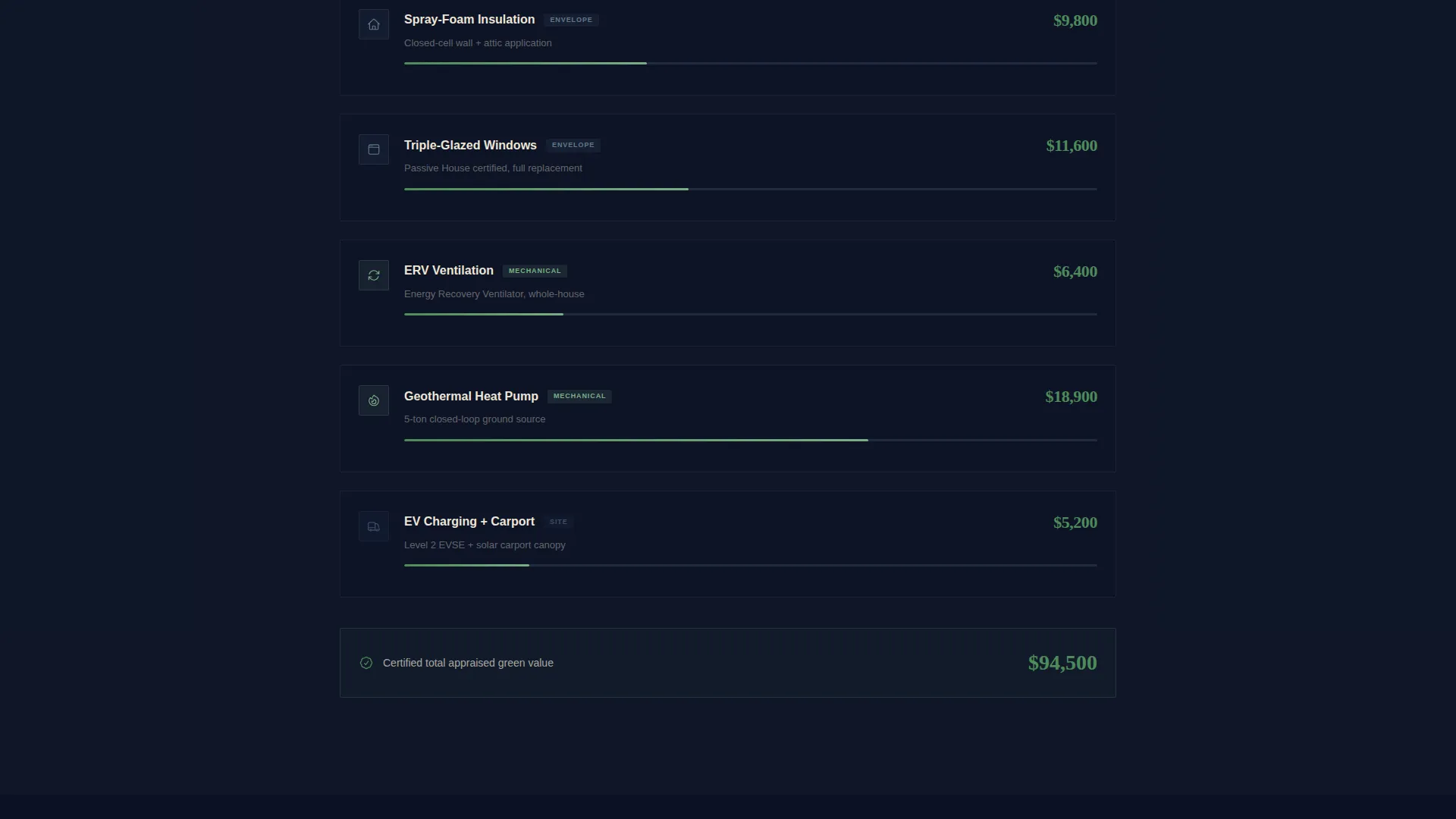
Task: Click Certified total appraised green value label
Action: (468, 663)
